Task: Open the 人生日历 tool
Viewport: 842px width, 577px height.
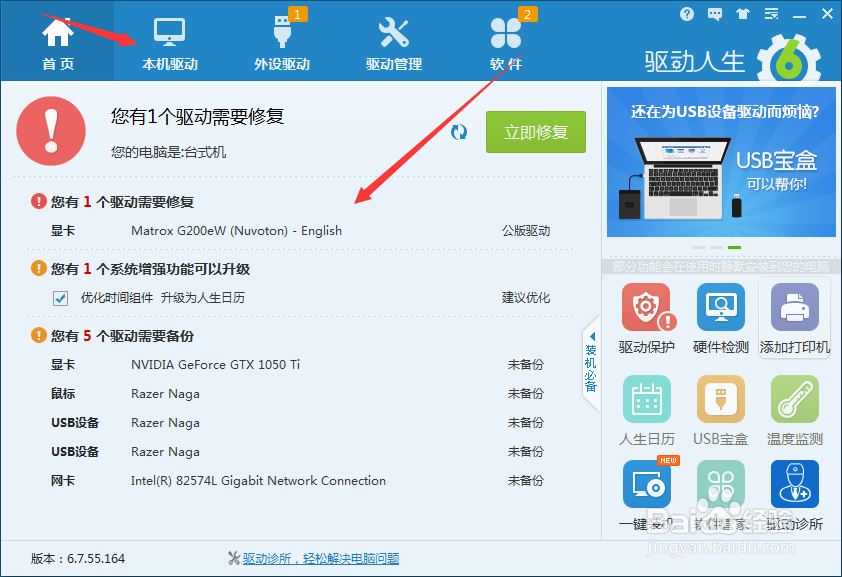Action: [647, 411]
